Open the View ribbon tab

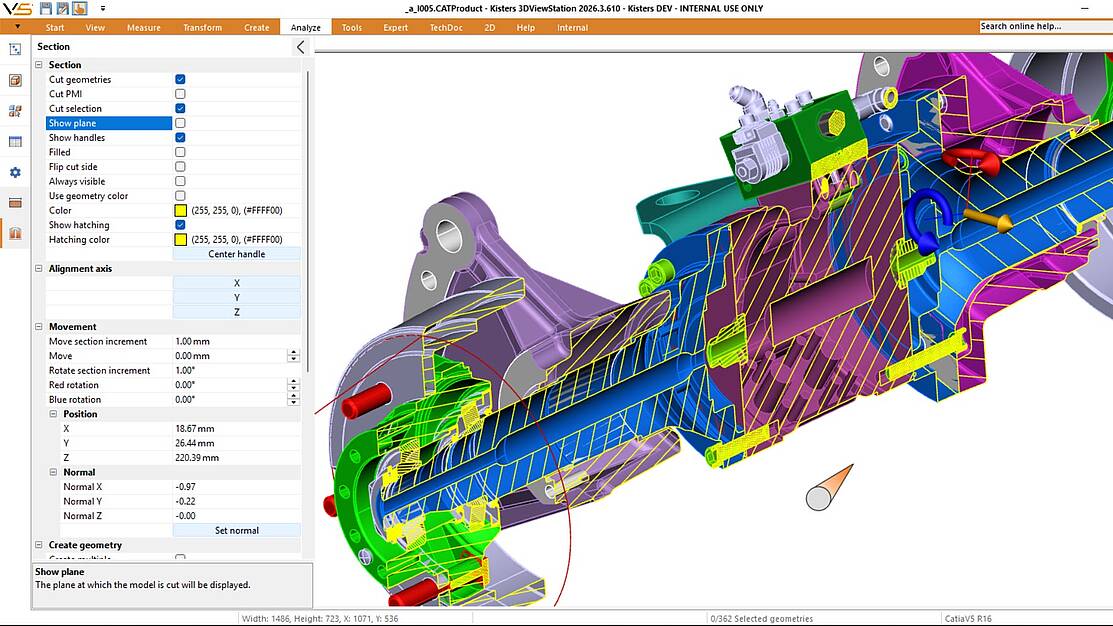(x=95, y=28)
